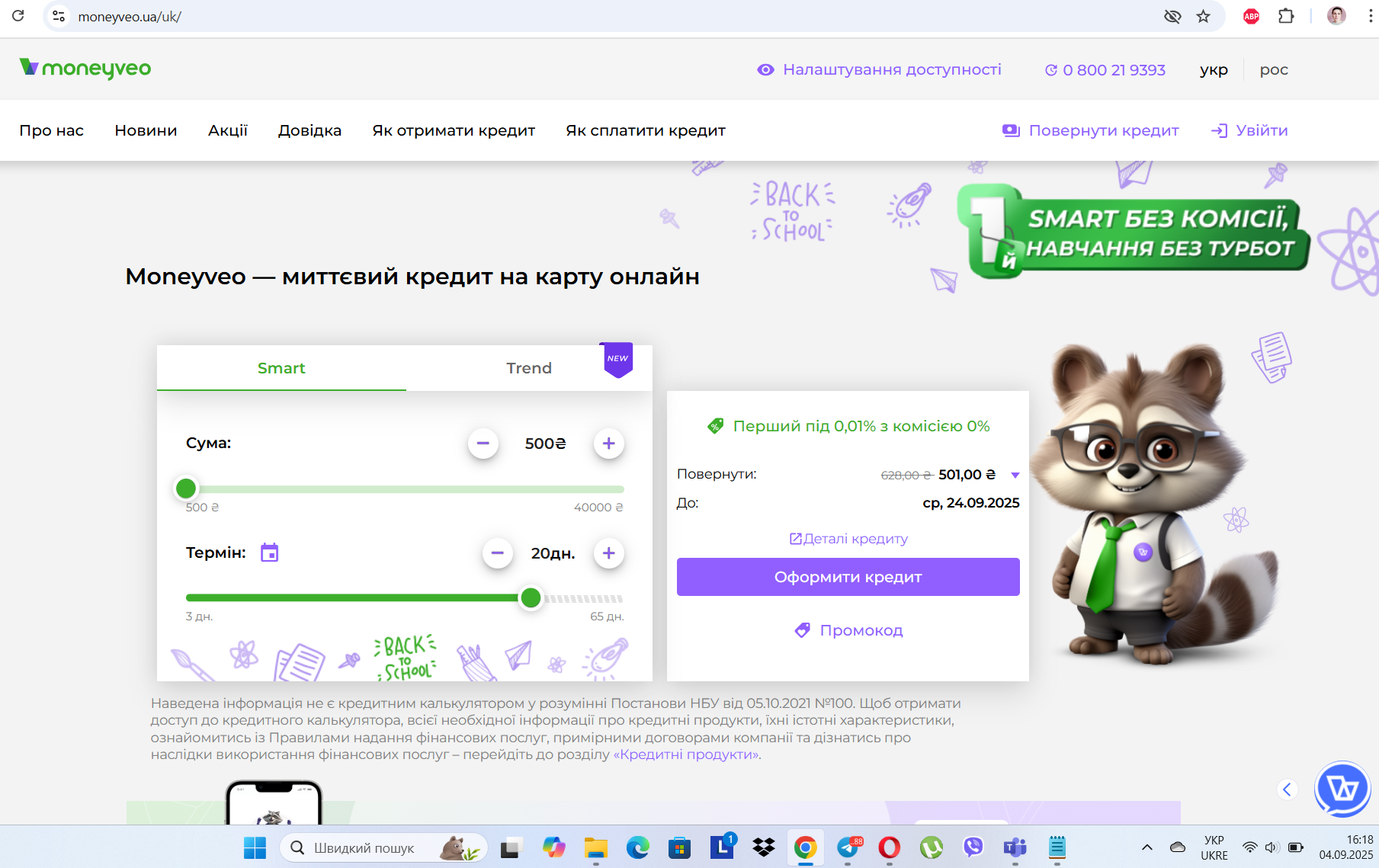The height and width of the screenshot is (868, 1379).
Task: Open Opera browser from the taskbar
Action: pyautogui.click(x=890, y=847)
